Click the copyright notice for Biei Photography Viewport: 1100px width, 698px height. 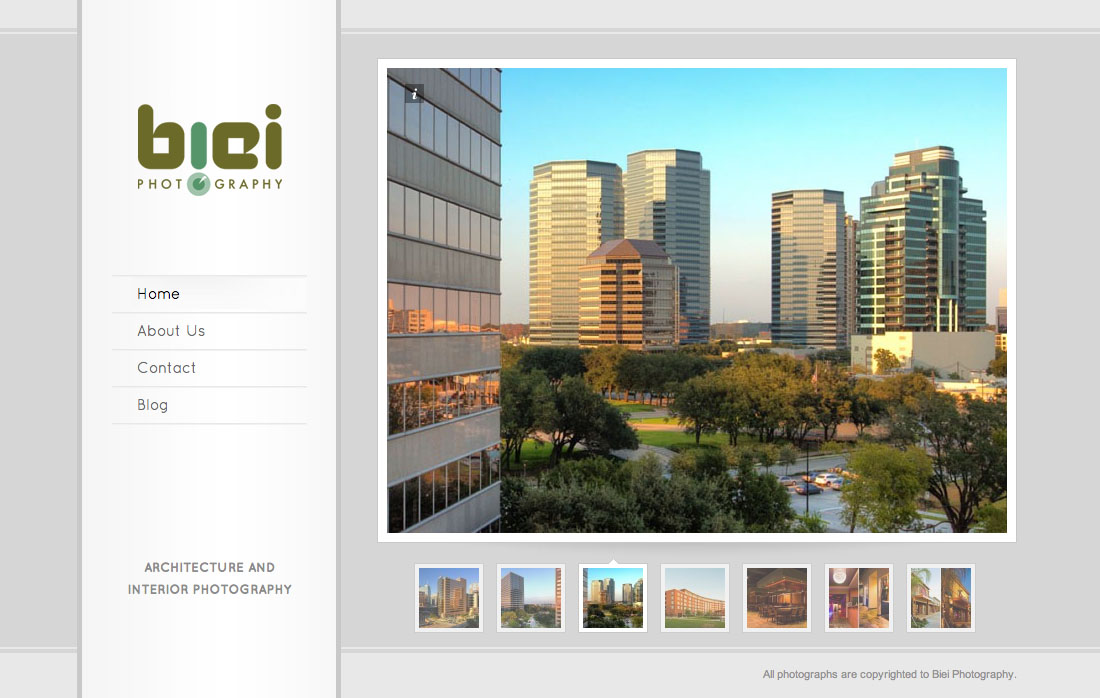(x=889, y=674)
